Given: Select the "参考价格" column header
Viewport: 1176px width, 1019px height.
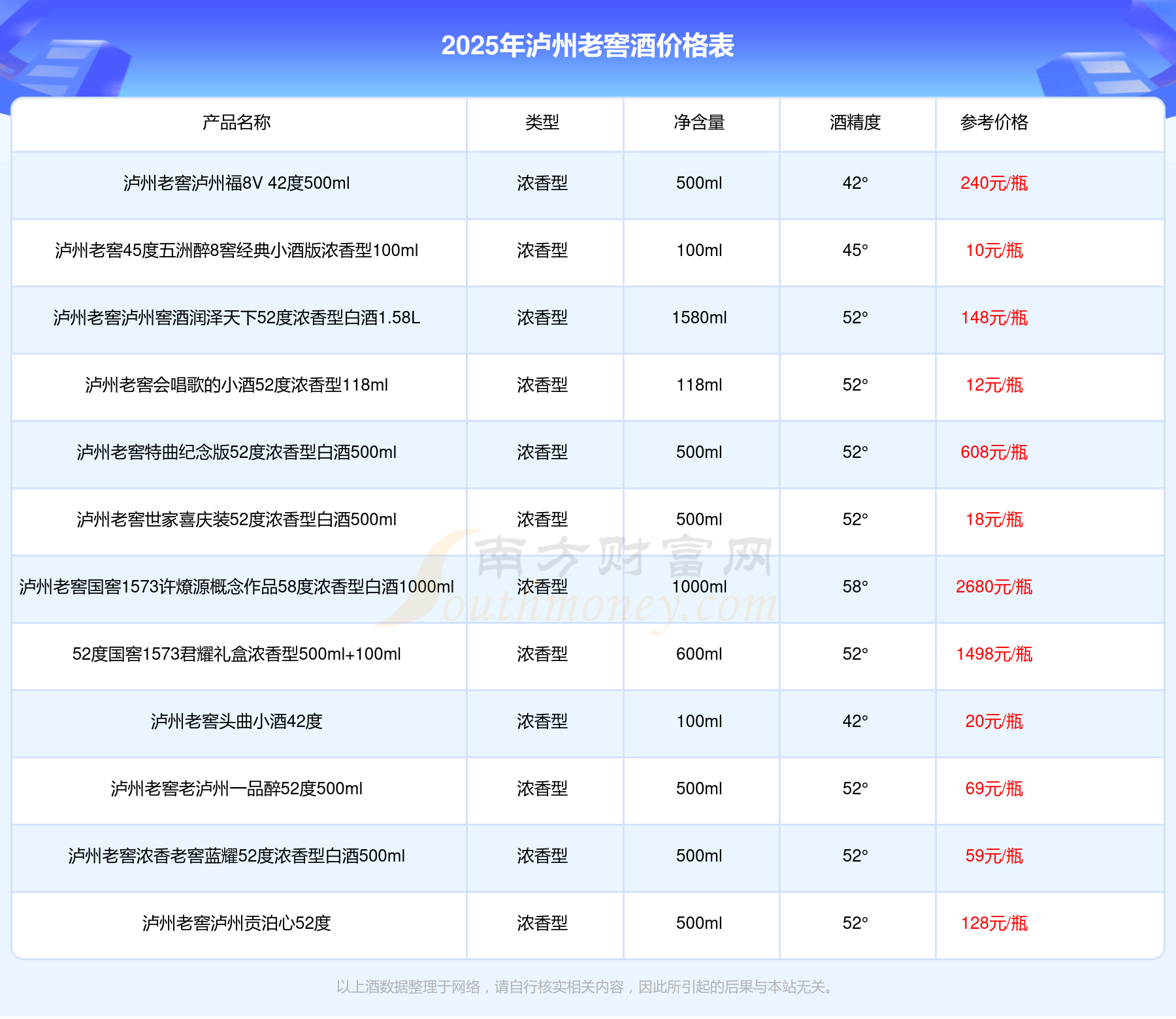Looking at the screenshot, I should 994,122.
